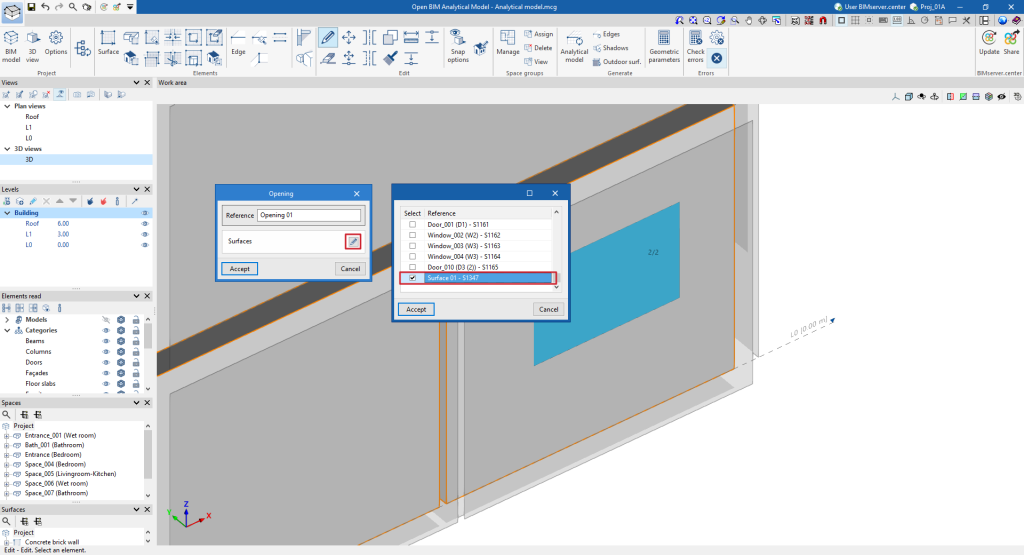
Task: Open Geometric parameters
Action: [x=664, y=46]
